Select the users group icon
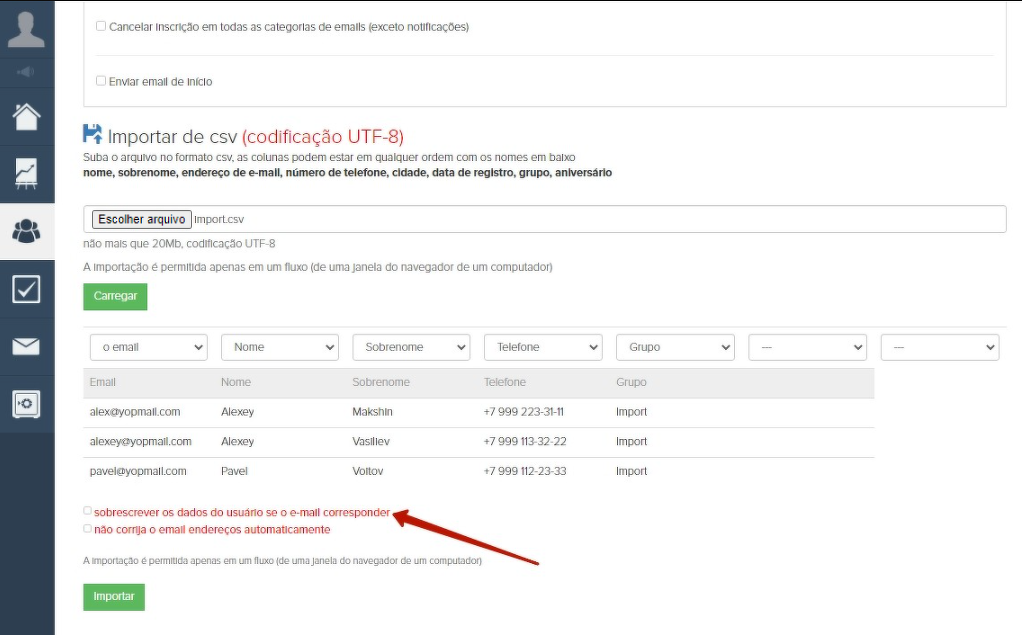The height and width of the screenshot is (635, 1022). click(26, 231)
